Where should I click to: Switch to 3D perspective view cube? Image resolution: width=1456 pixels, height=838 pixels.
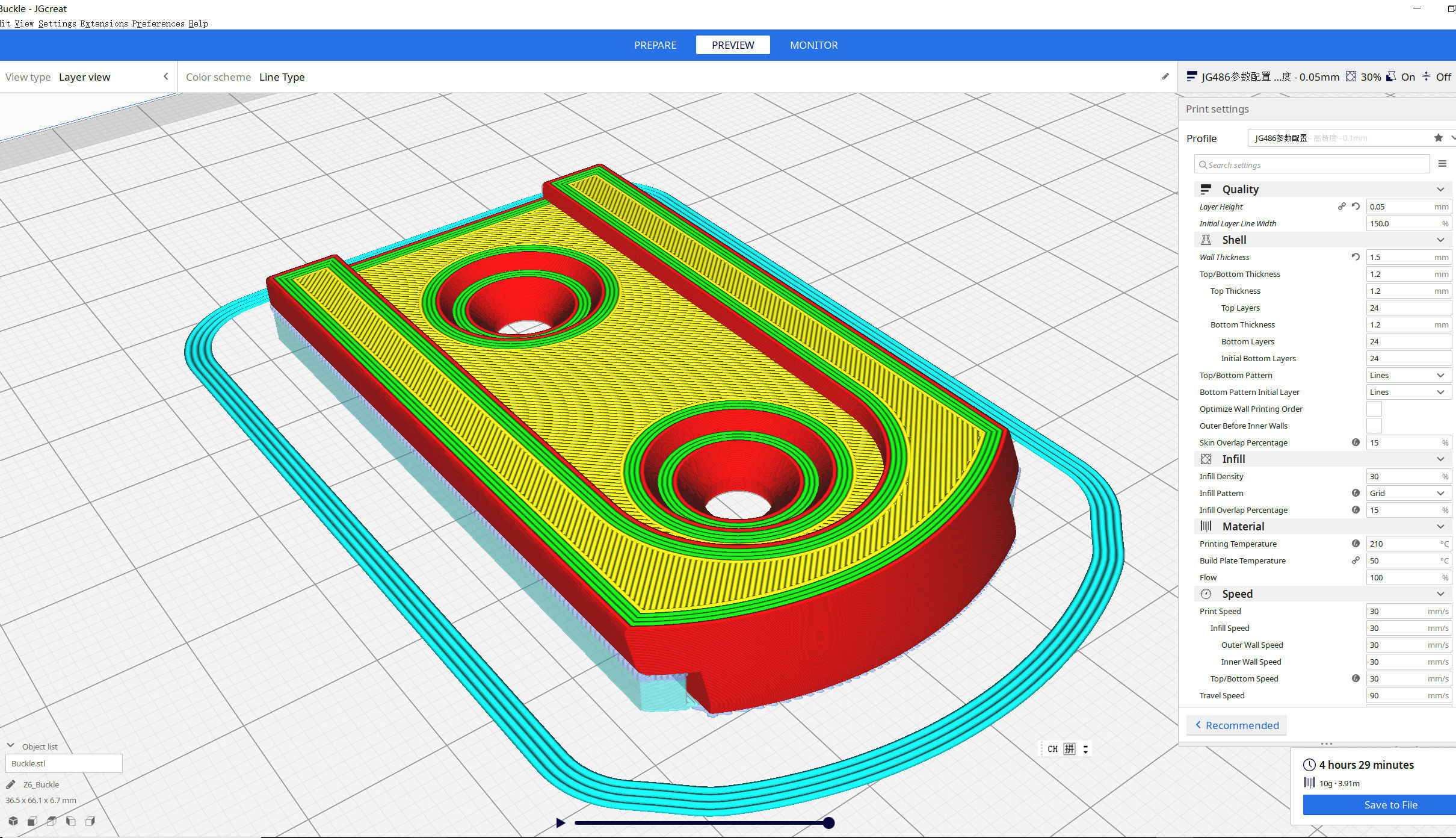pyautogui.click(x=13, y=821)
